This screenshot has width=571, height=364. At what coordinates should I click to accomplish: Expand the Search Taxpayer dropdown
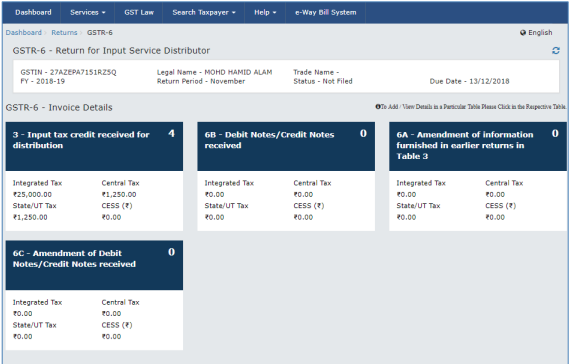click(x=204, y=12)
